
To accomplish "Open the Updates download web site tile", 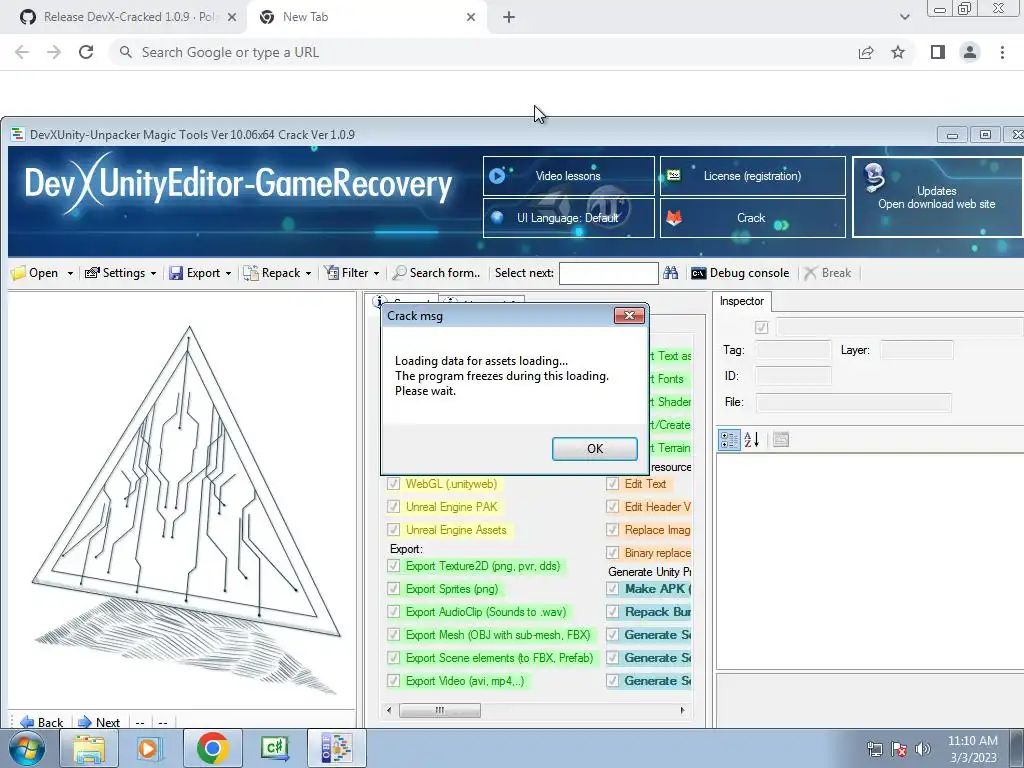I will 937,197.
